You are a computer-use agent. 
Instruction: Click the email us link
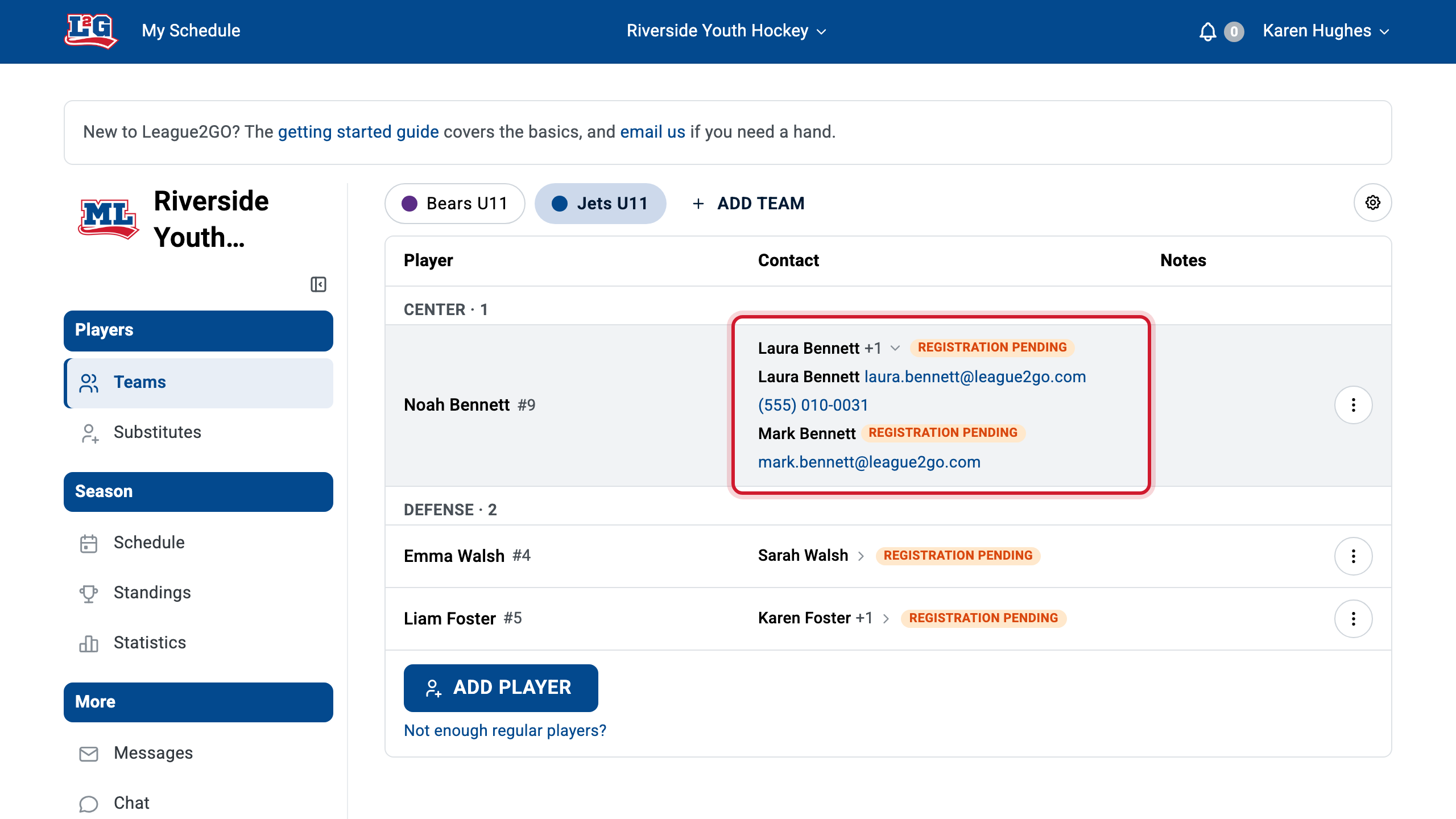(x=652, y=132)
